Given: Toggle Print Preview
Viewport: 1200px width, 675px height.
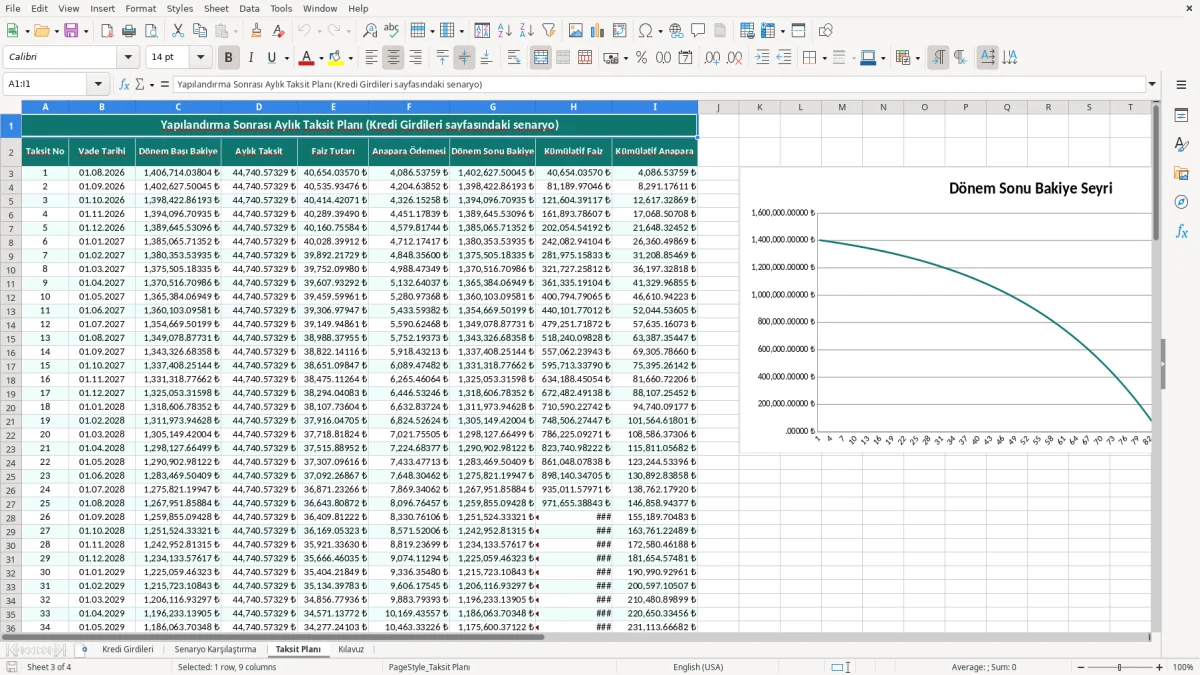Looking at the screenshot, I should pyautogui.click(x=149, y=31).
